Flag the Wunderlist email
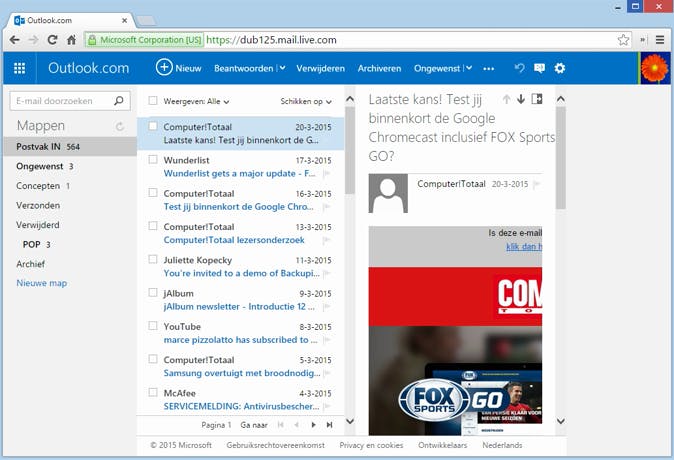674x460 pixels. click(327, 173)
